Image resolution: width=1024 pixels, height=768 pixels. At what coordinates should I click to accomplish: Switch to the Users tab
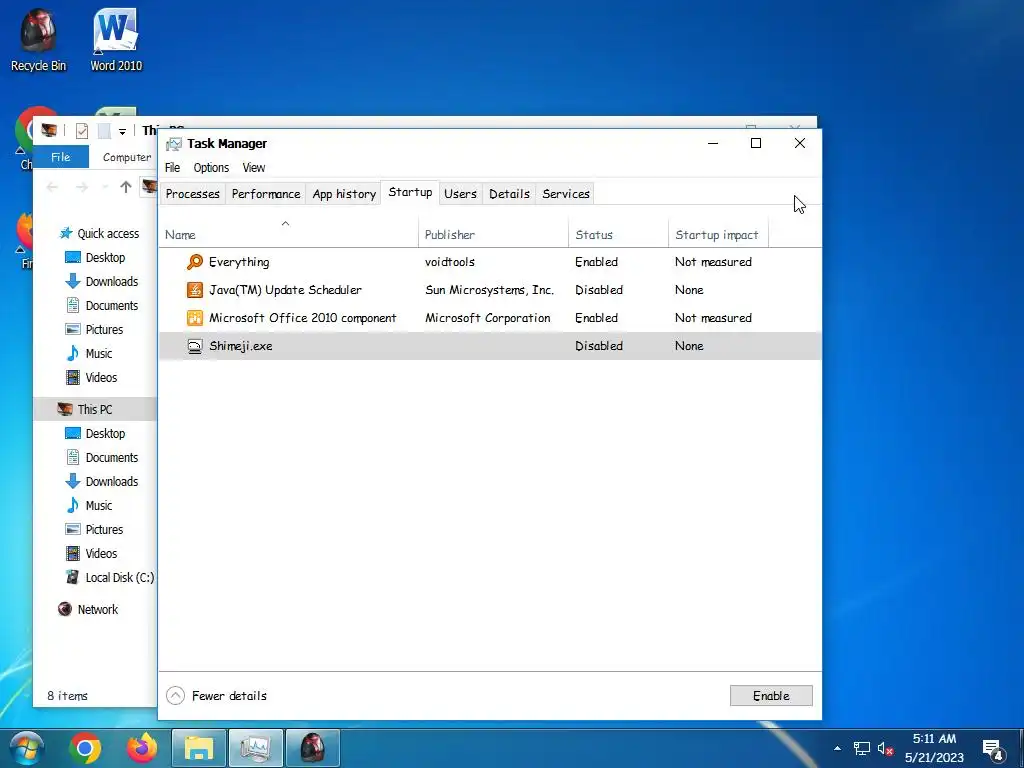click(460, 194)
